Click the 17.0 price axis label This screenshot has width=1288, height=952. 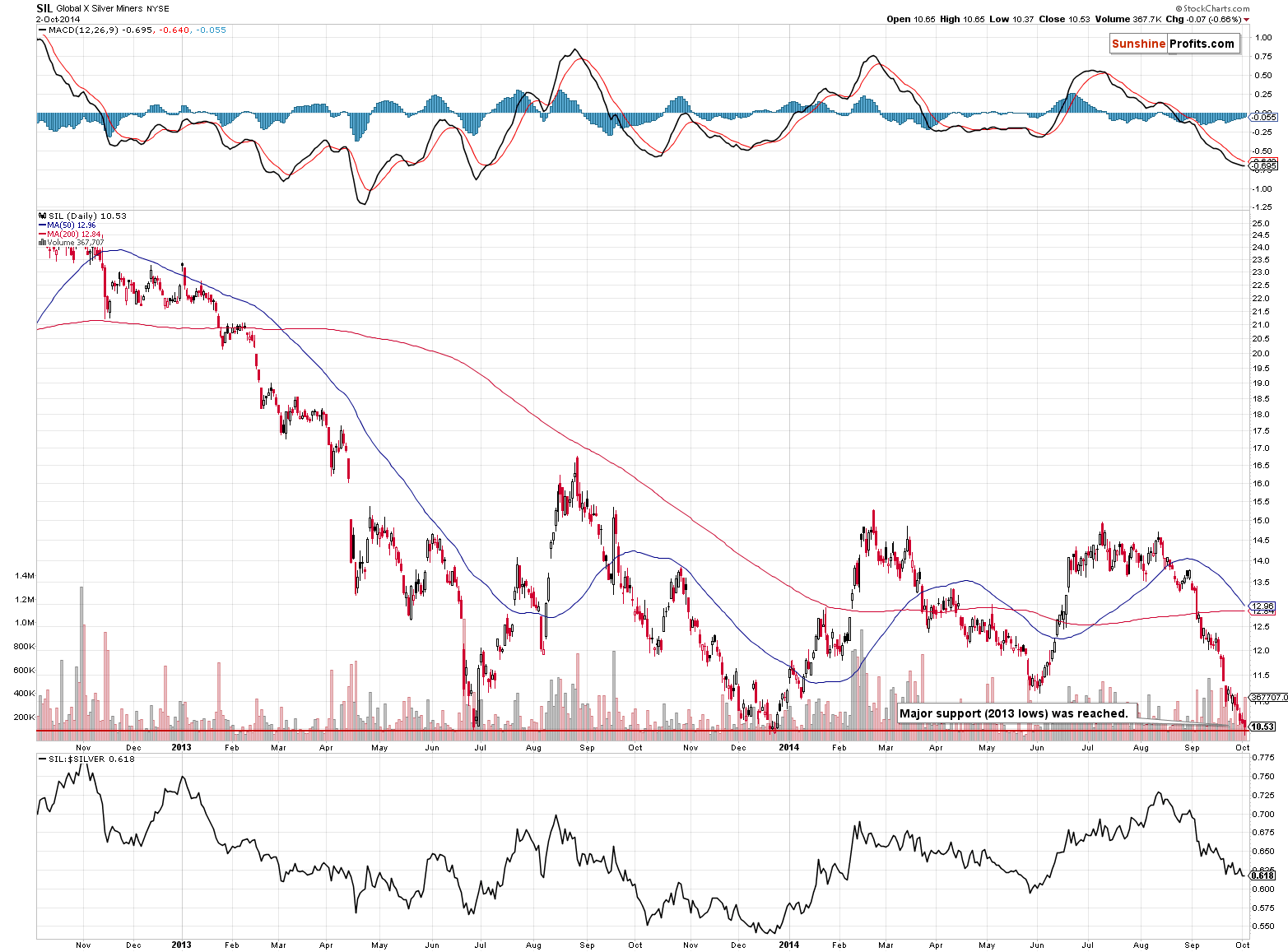pos(1261,448)
